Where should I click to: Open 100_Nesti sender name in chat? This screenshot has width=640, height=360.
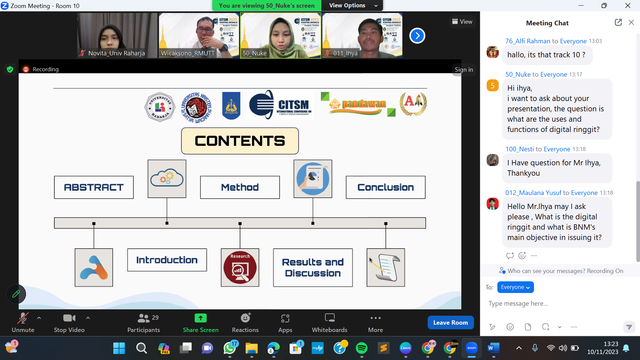click(520, 149)
